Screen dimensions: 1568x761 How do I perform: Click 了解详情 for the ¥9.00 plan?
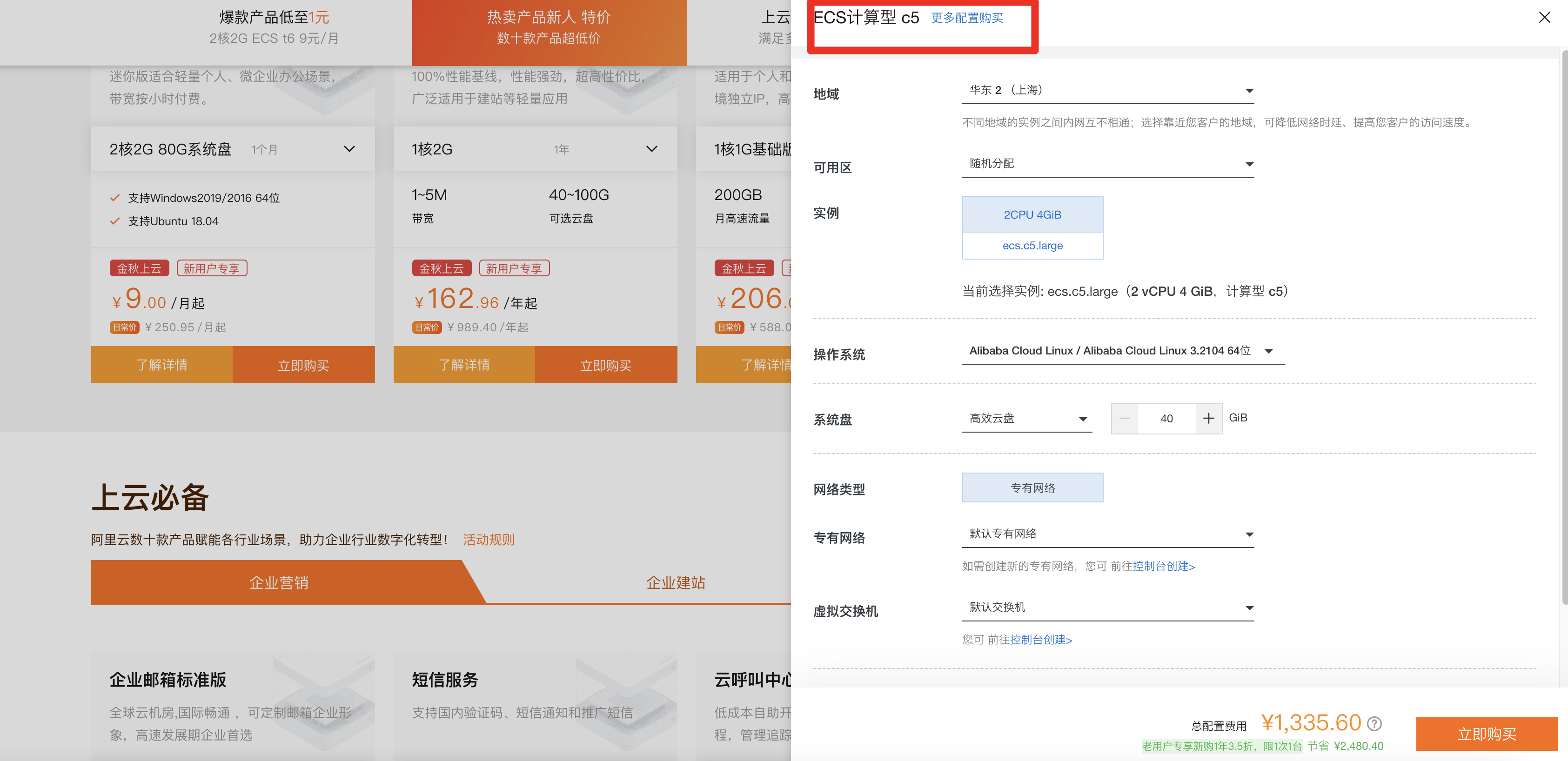[162, 365]
